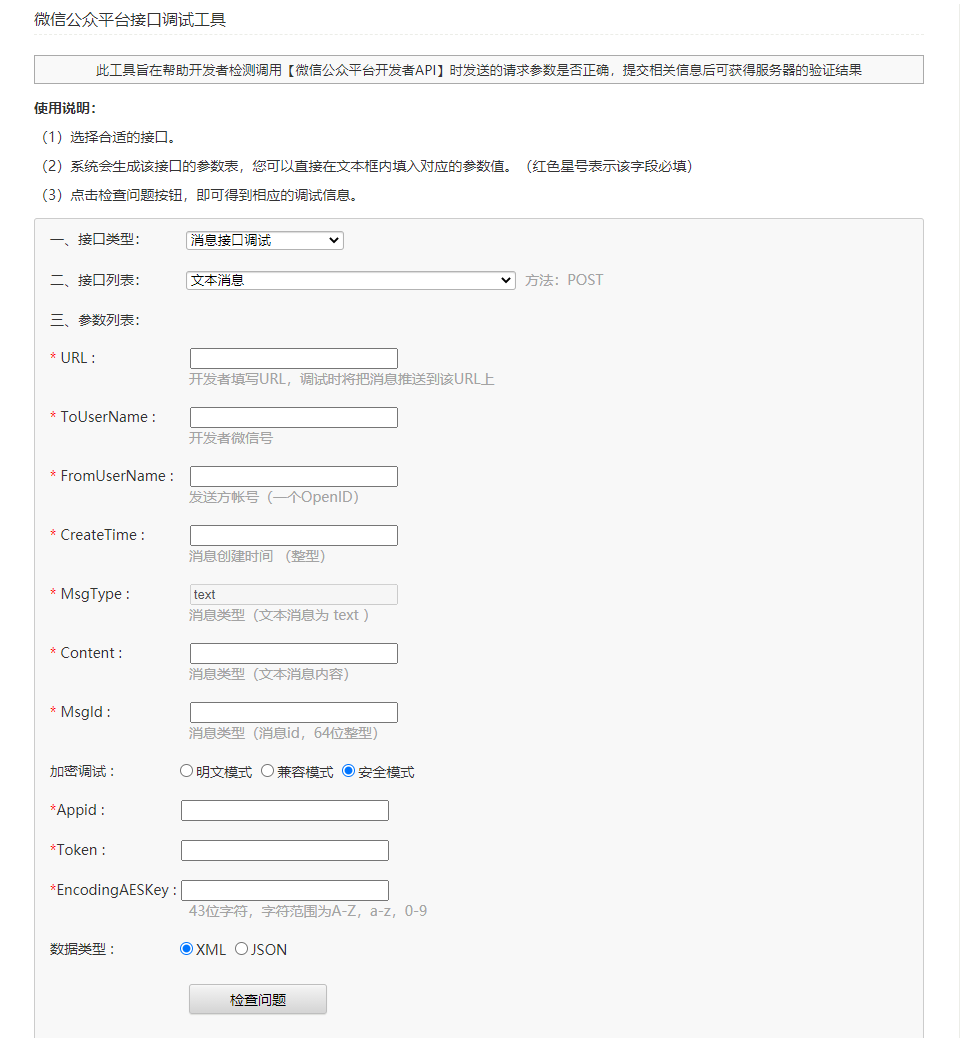Click the 使用说明 heading
Screen dimensions: 973x1038
click(65, 108)
